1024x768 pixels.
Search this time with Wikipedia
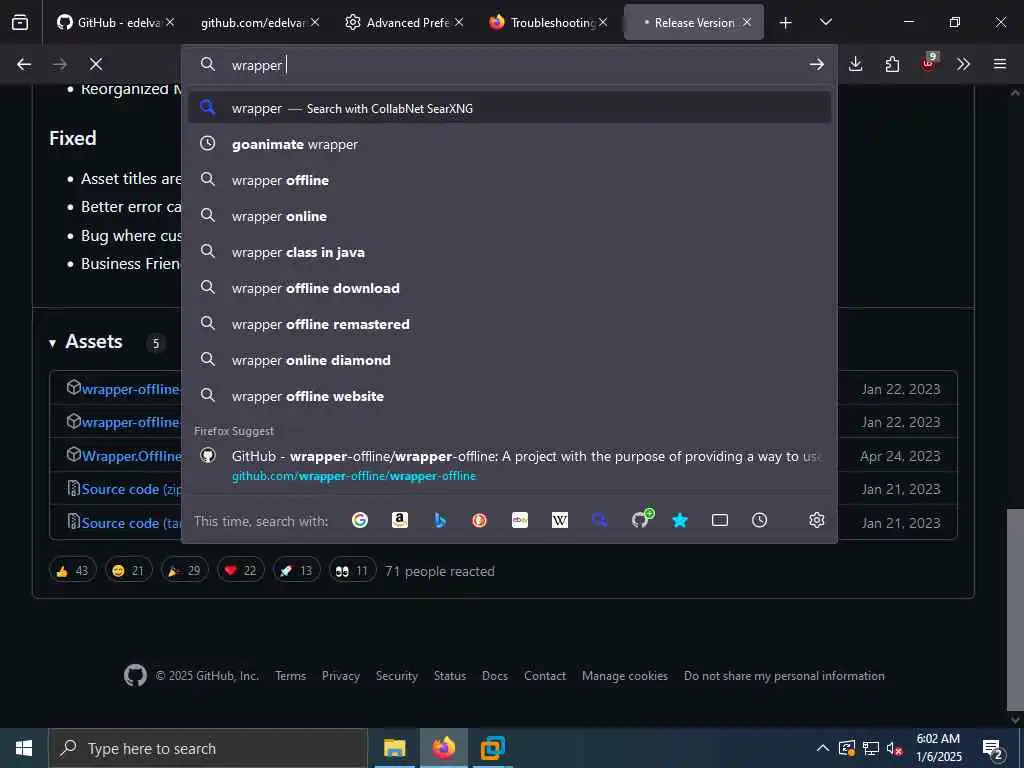coord(560,520)
